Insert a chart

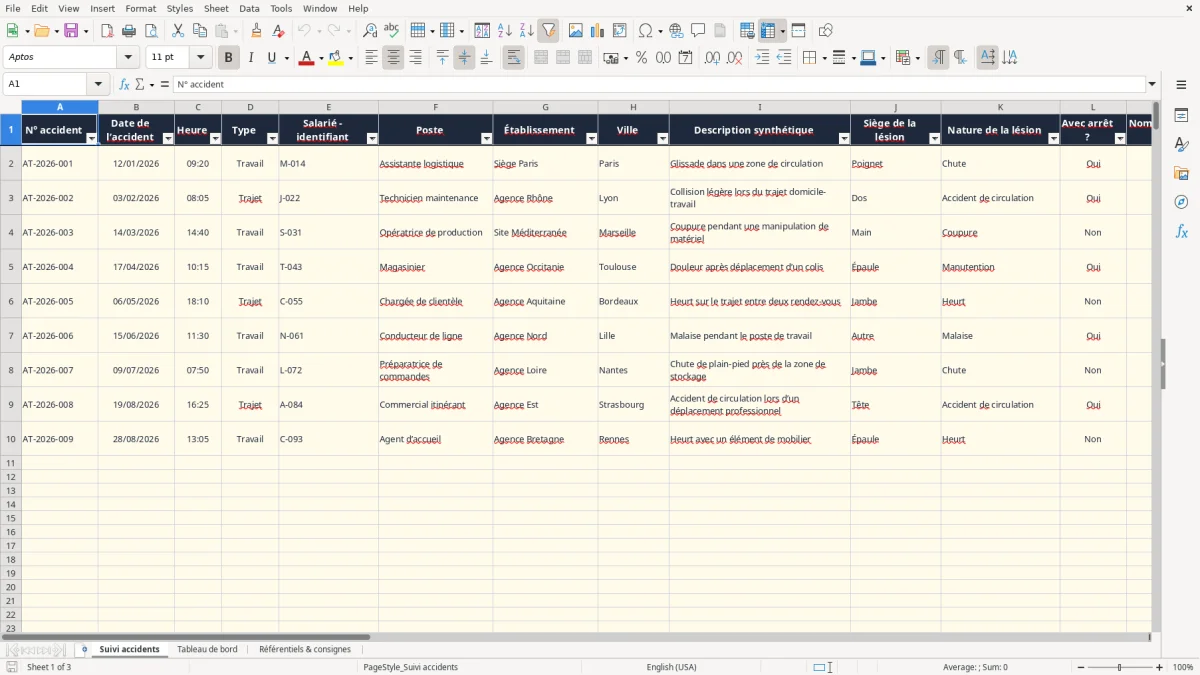pyautogui.click(x=598, y=31)
